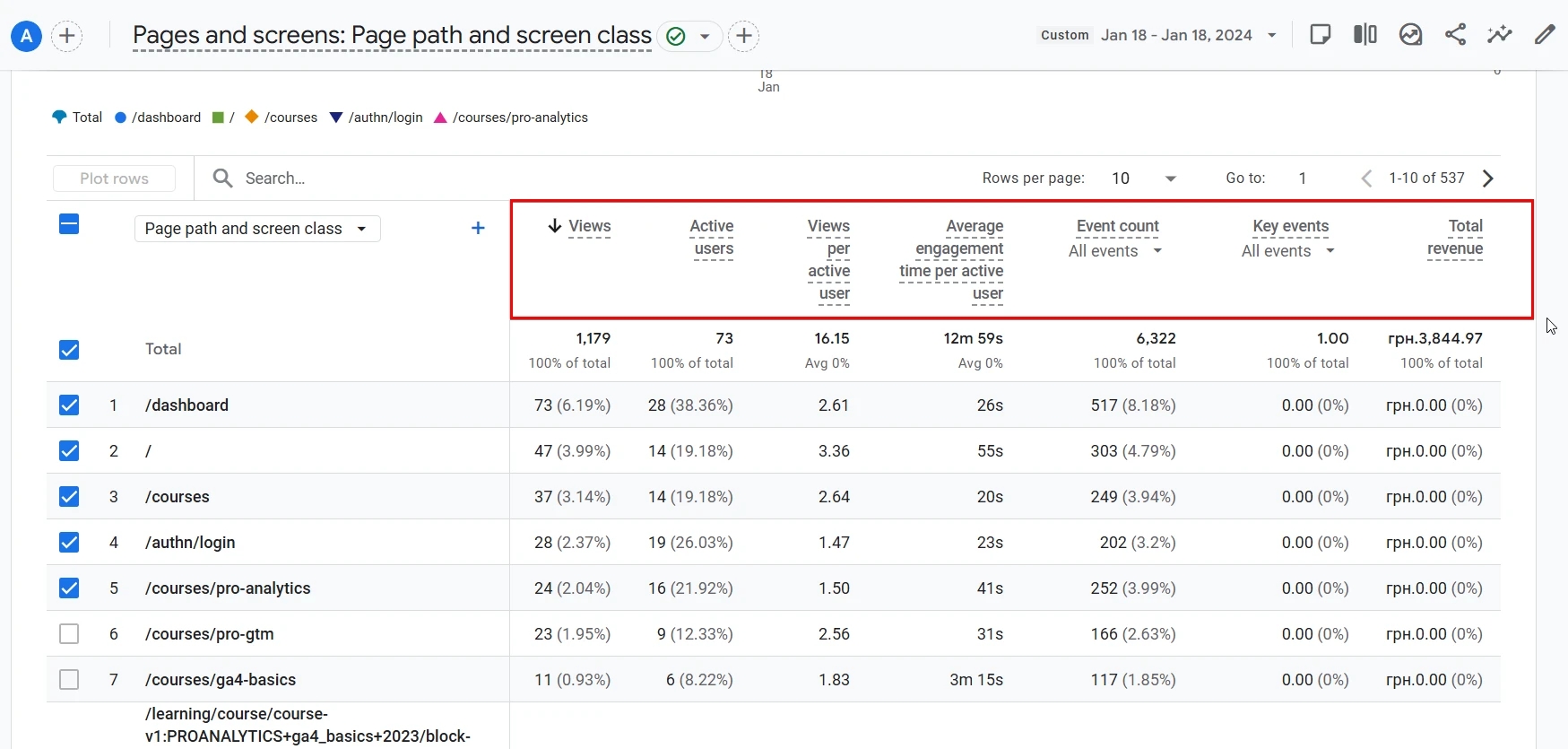Open the Event count All events dropdown
Image resolution: width=1568 pixels, height=749 pixels.
[x=1115, y=251]
